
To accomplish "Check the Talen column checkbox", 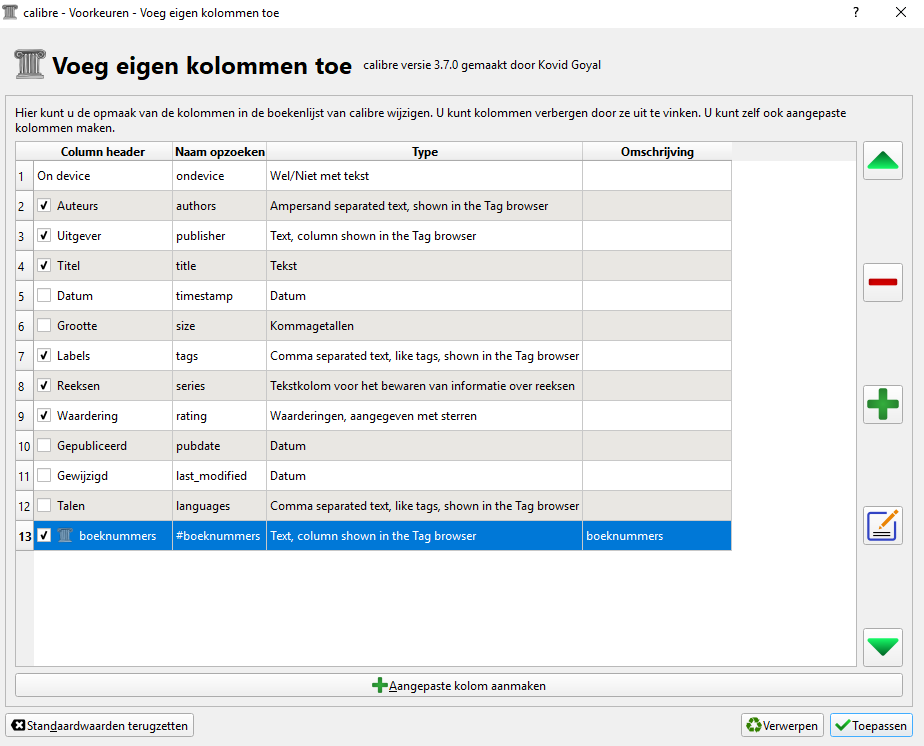I will (44, 506).
